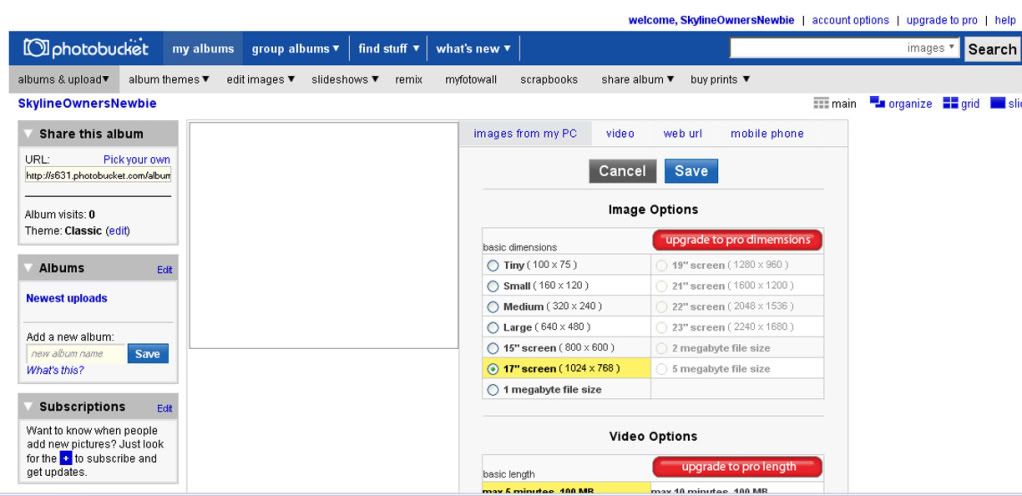The width and height of the screenshot is (1022, 496).
Task: Click the welcome, SkylineOwnersNewbie link
Action: click(x=711, y=20)
